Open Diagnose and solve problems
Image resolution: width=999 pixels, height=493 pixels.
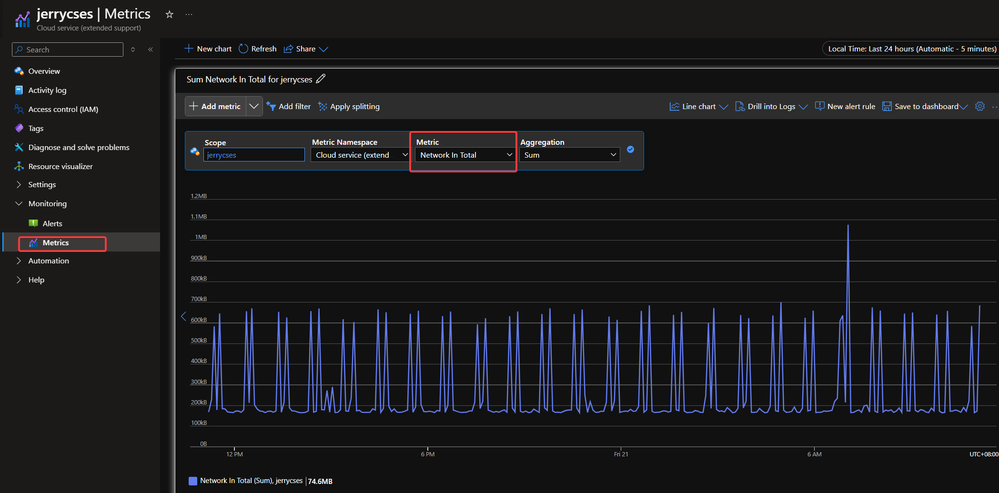pyautogui.click(x=80, y=147)
